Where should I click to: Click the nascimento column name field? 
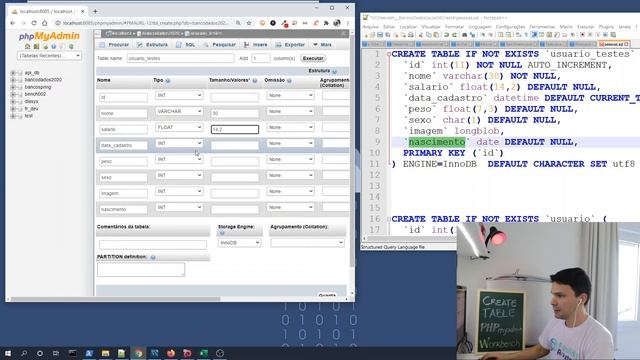tap(123, 209)
